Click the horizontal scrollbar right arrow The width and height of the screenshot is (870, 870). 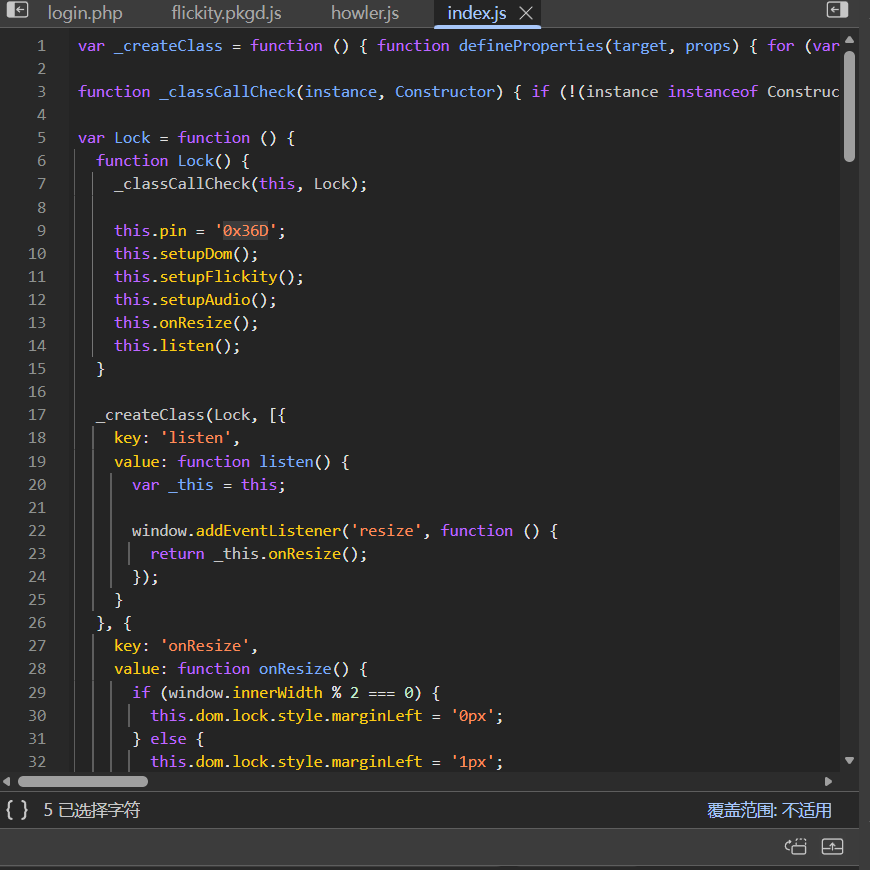point(828,781)
